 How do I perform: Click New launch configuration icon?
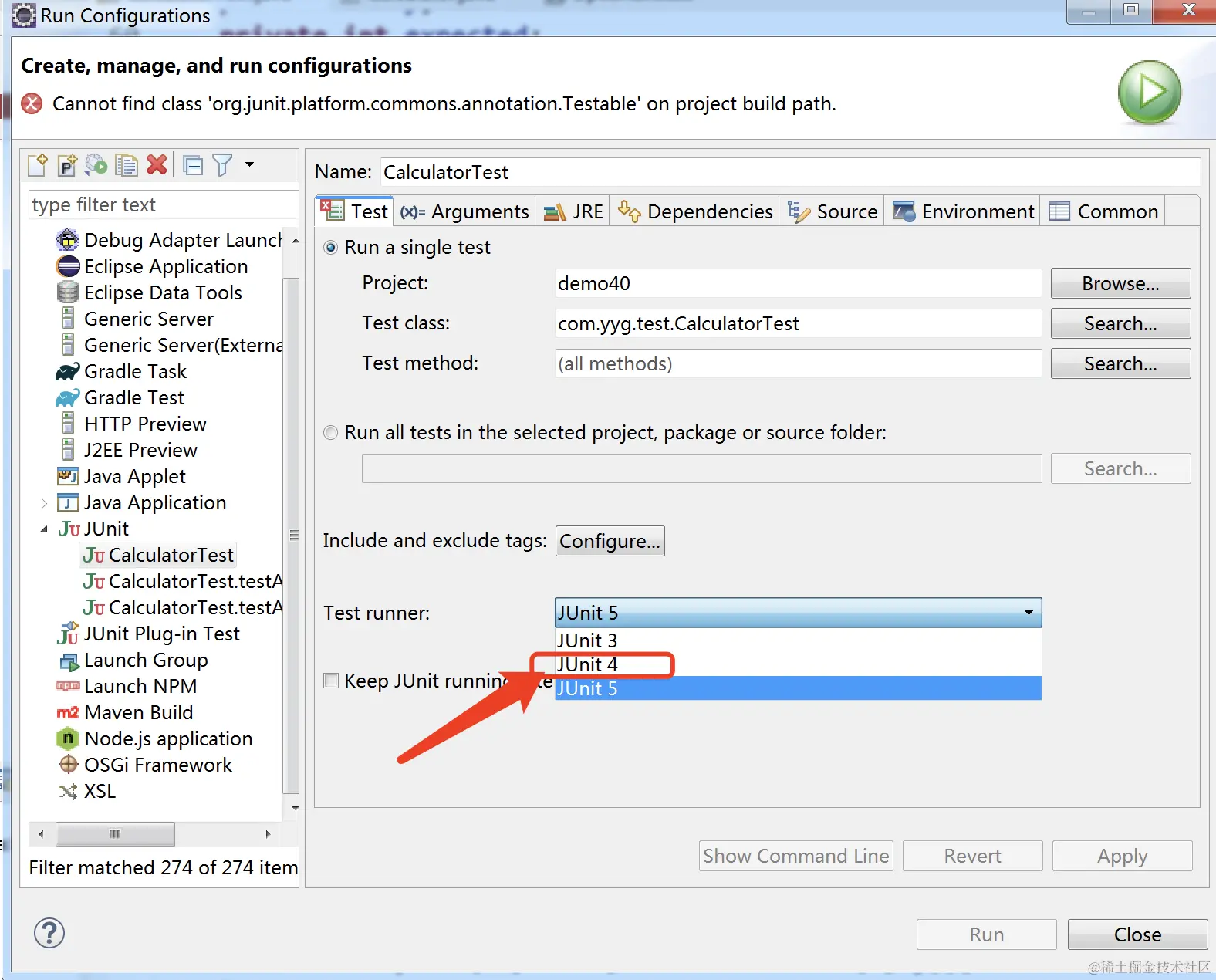37,164
